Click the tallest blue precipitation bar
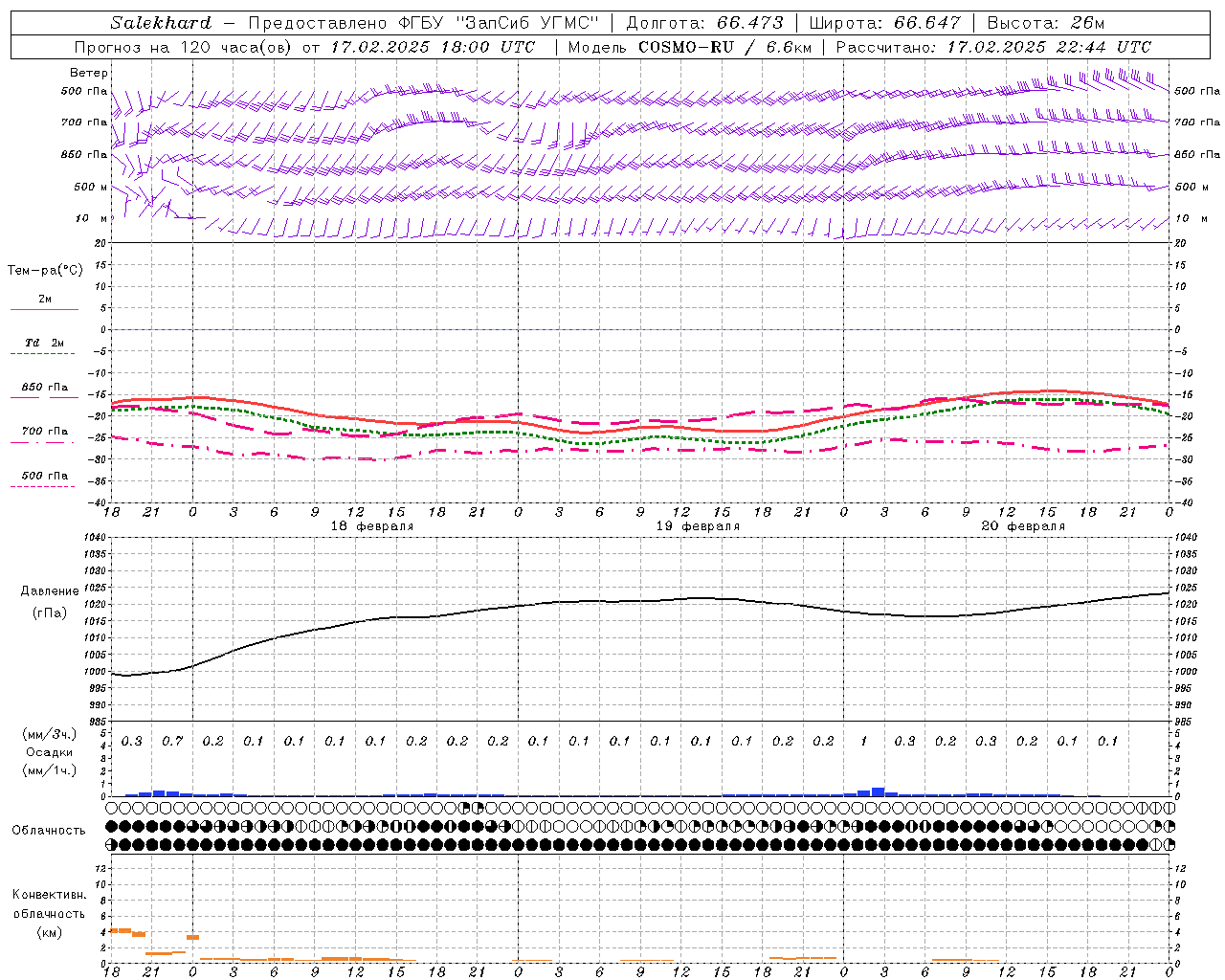Image resolution: width=1225 pixels, height=980 pixels. click(x=878, y=791)
